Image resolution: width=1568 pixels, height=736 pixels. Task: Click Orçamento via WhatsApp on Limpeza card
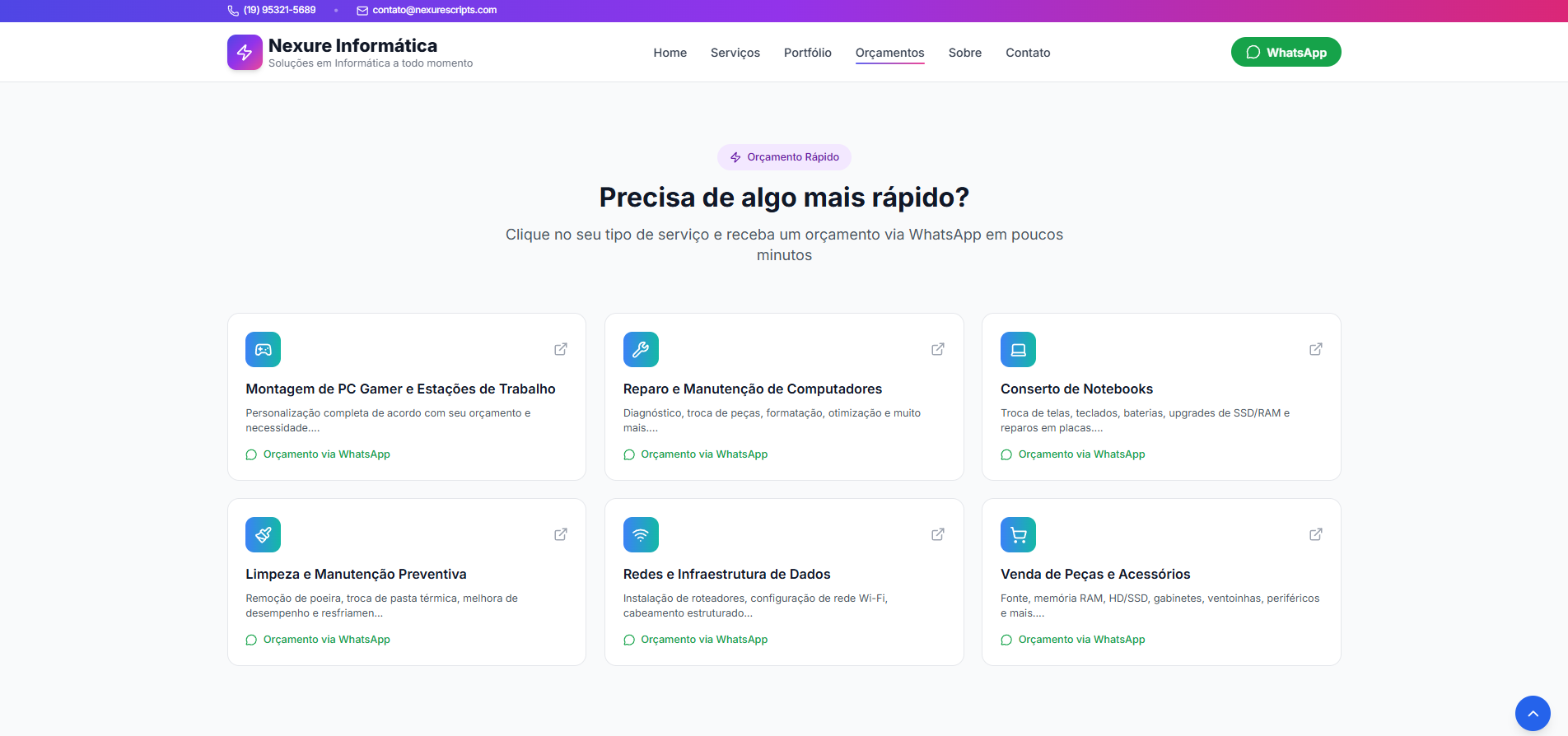tap(327, 640)
